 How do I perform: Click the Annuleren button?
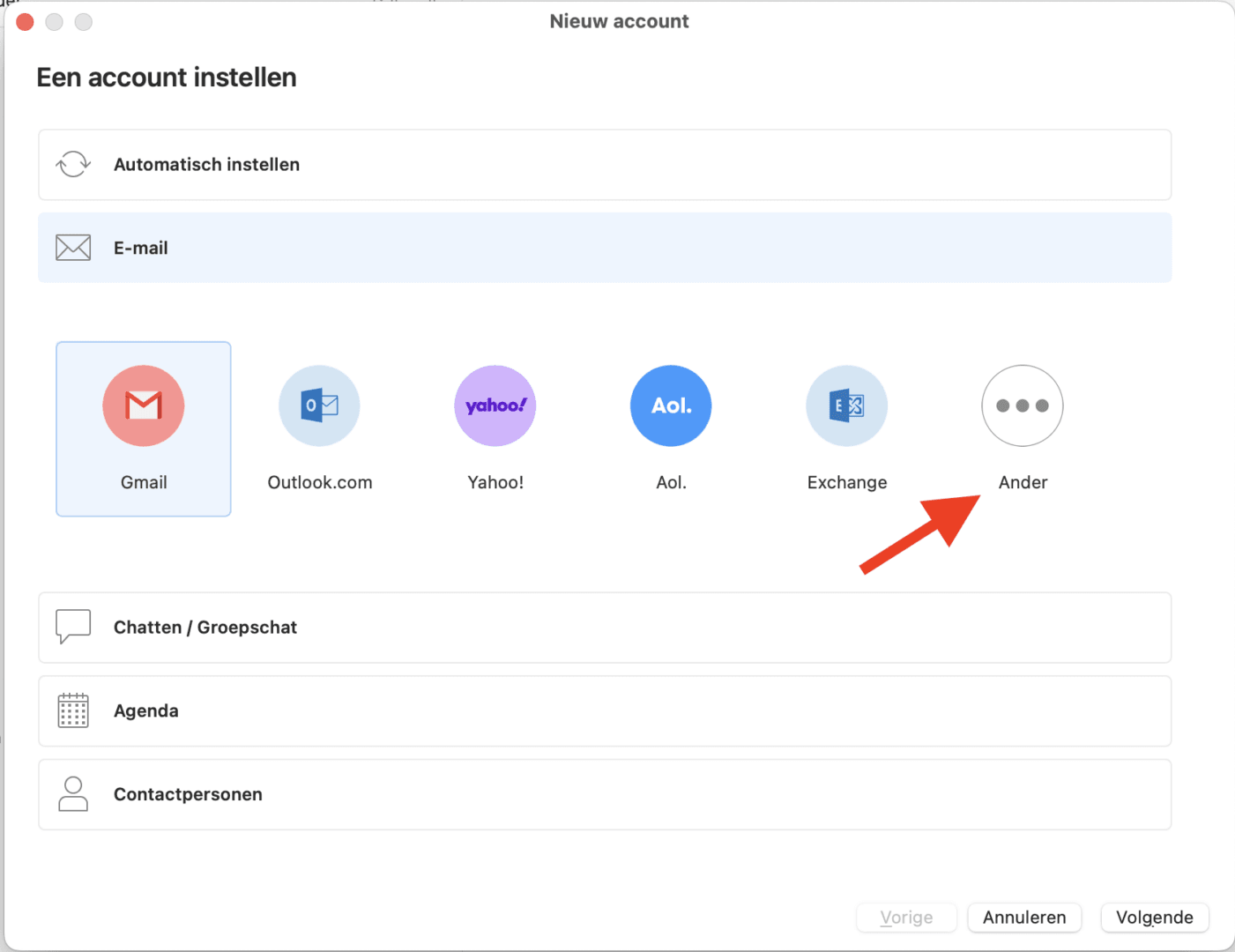(x=1024, y=917)
